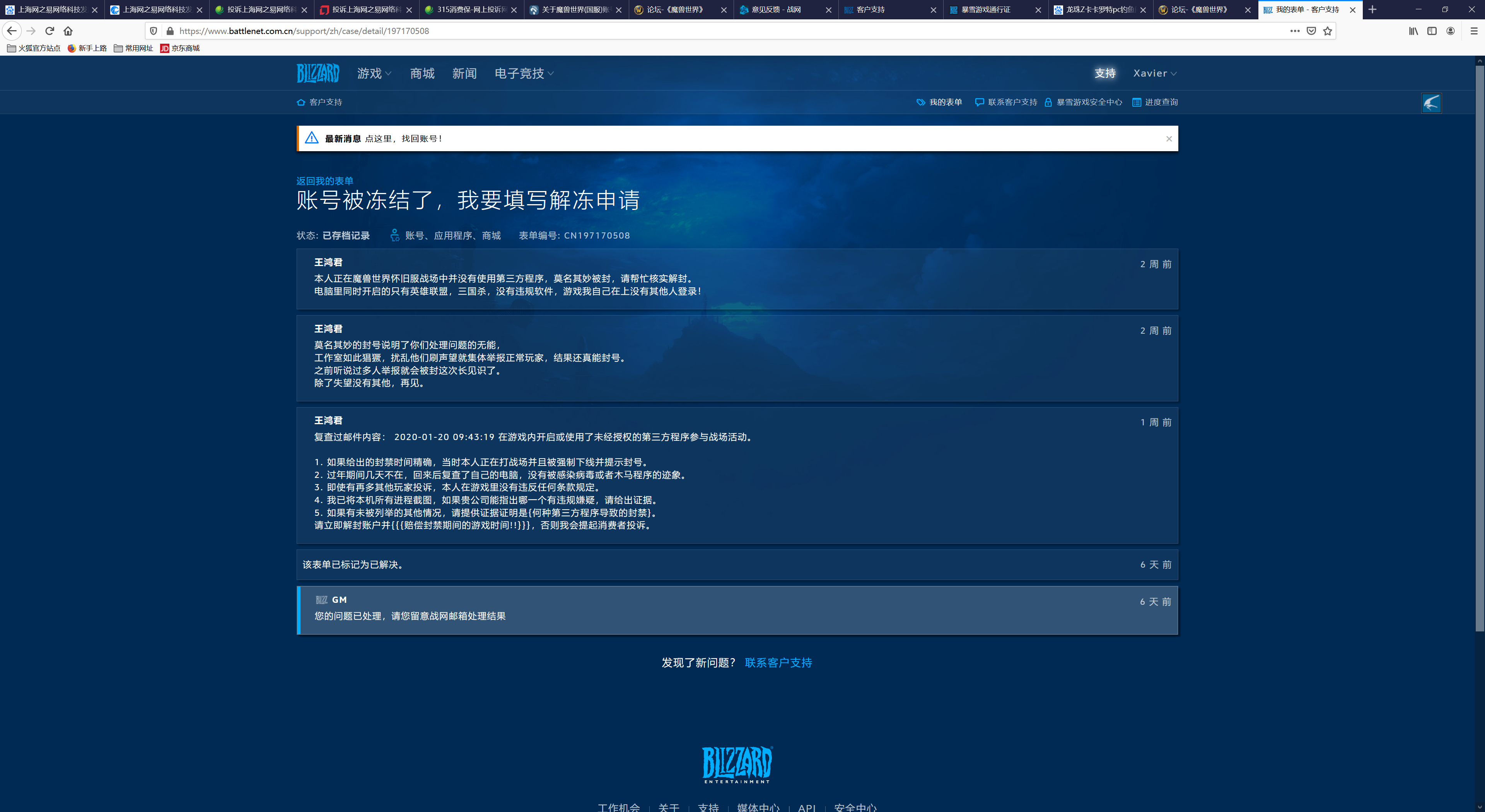Expand the Xavier account dropdown
The image size is (1485, 812).
pyautogui.click(x=1155, y=73)
